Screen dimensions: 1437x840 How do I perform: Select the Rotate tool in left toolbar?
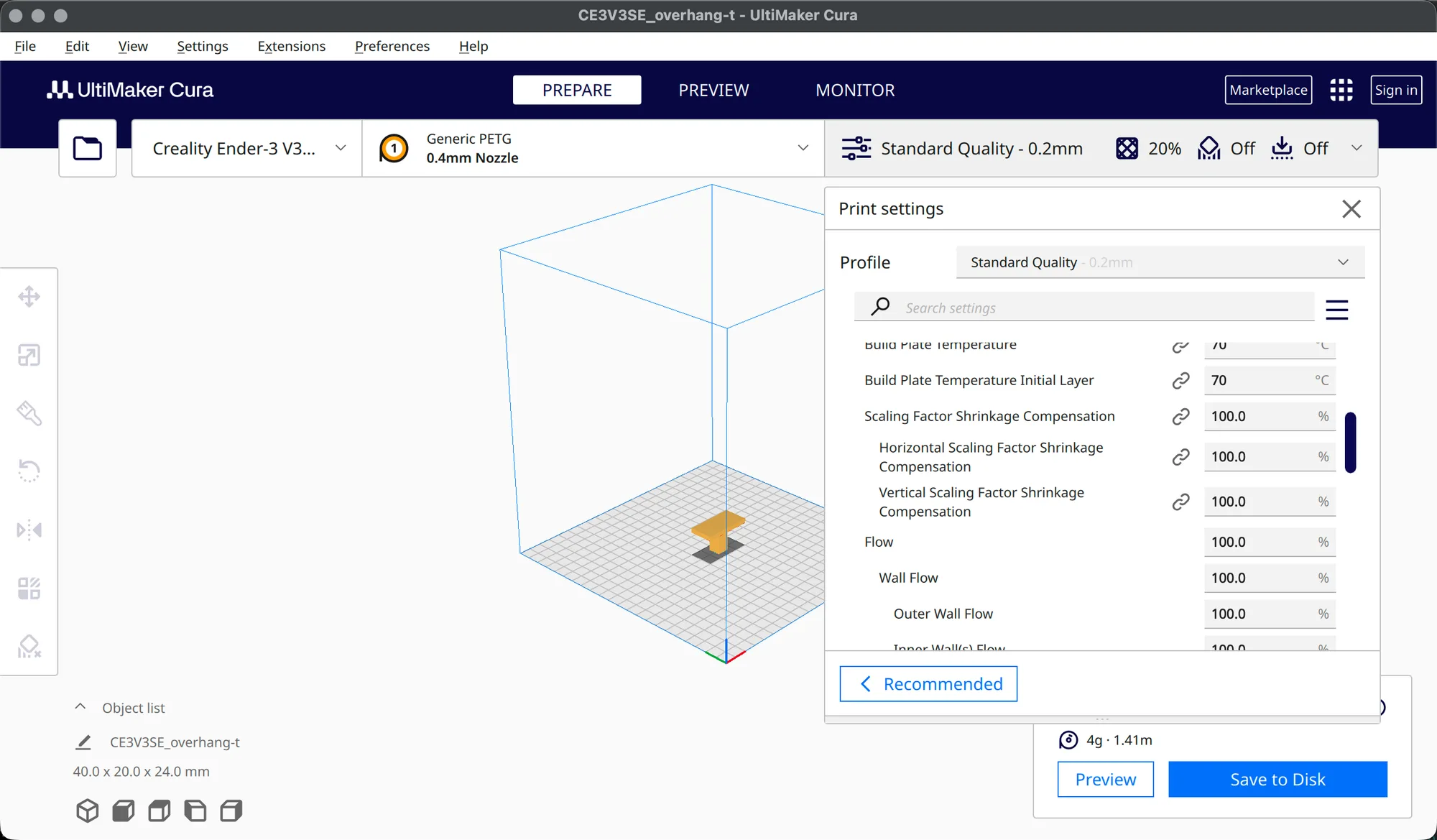[x=29, y=471]
